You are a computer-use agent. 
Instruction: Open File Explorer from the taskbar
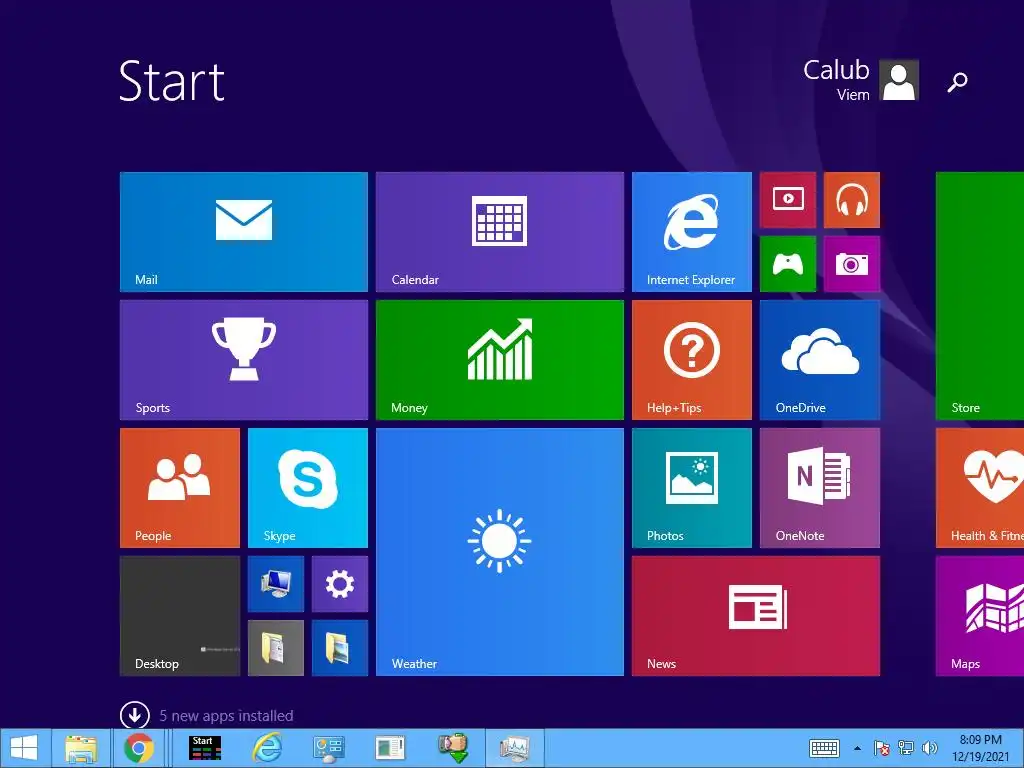81,748
